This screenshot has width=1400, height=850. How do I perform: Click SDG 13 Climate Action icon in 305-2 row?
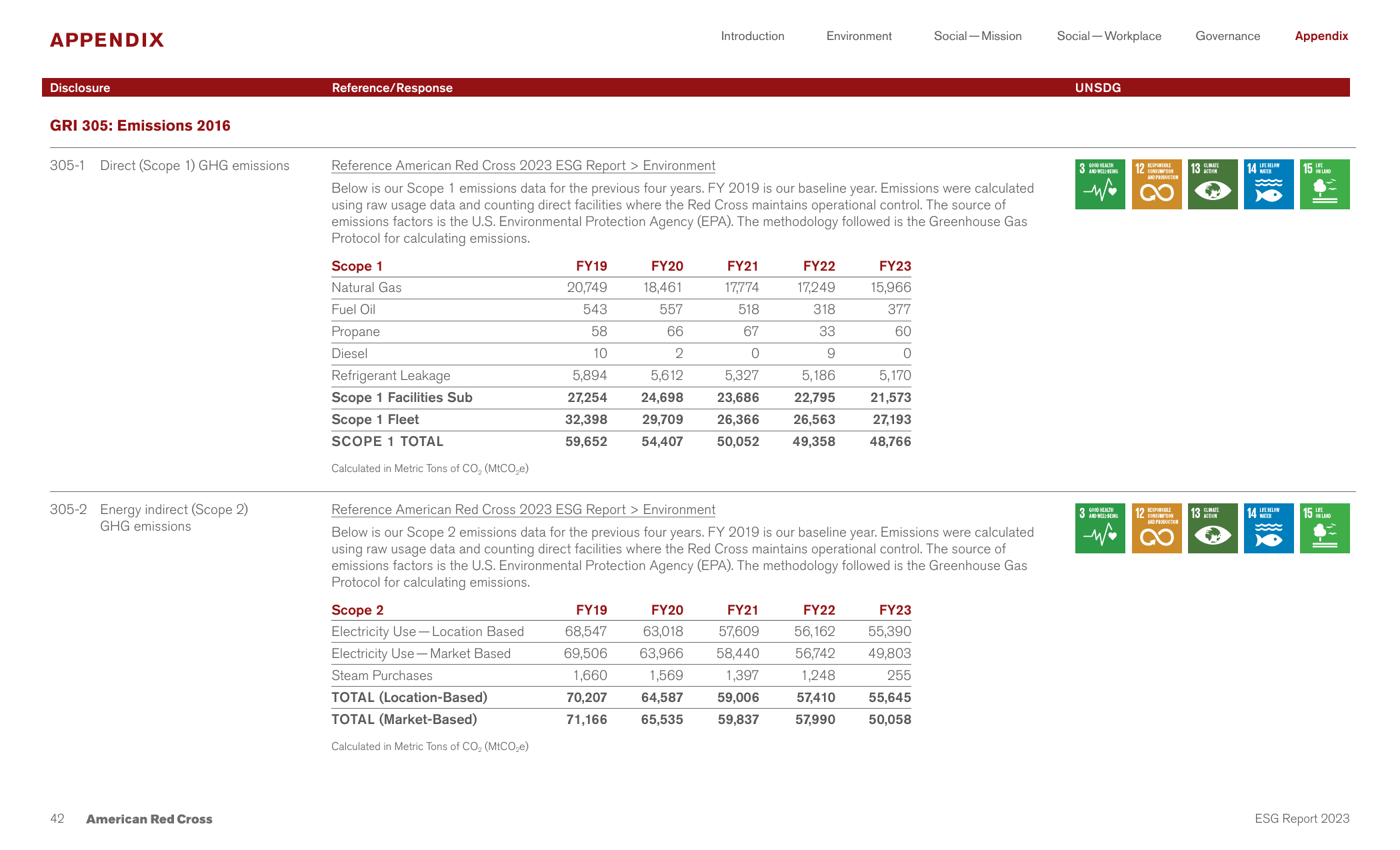point(1213,528)
